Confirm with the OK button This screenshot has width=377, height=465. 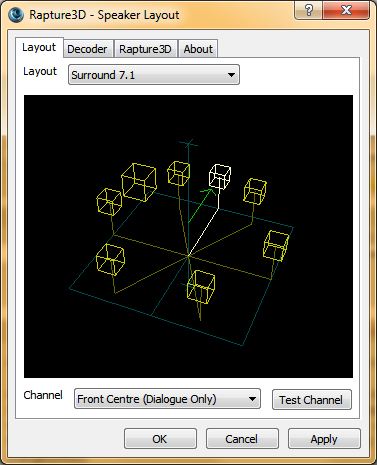coord(160,439)
